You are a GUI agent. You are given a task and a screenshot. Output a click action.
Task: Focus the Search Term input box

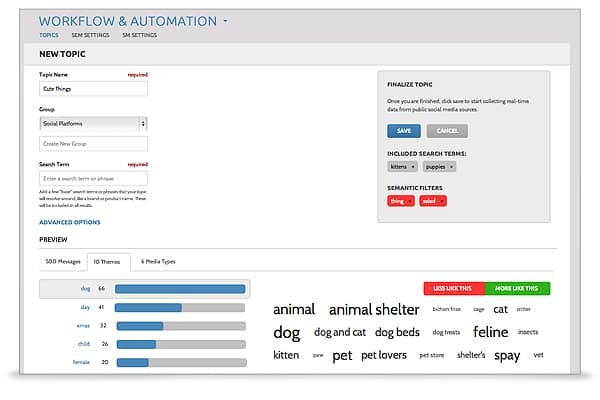click(93, 178)
